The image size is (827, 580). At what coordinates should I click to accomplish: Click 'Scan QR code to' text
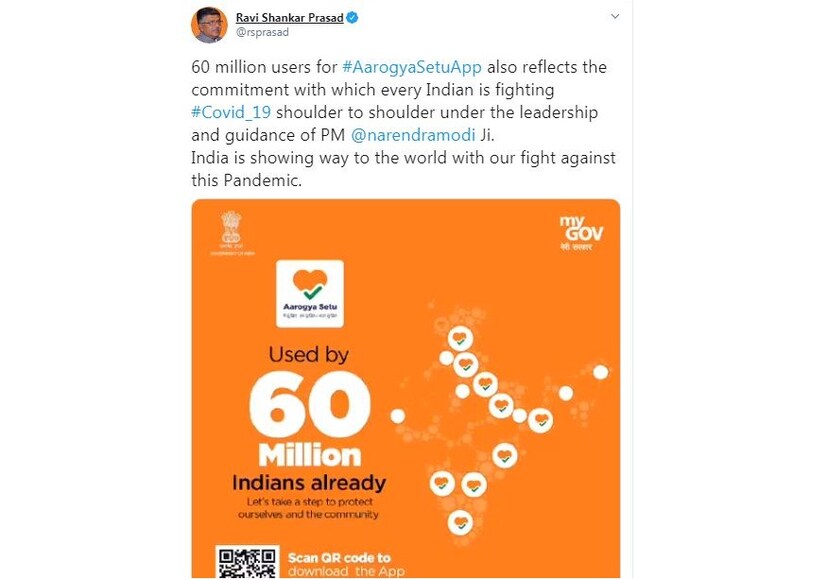[339, 557]
